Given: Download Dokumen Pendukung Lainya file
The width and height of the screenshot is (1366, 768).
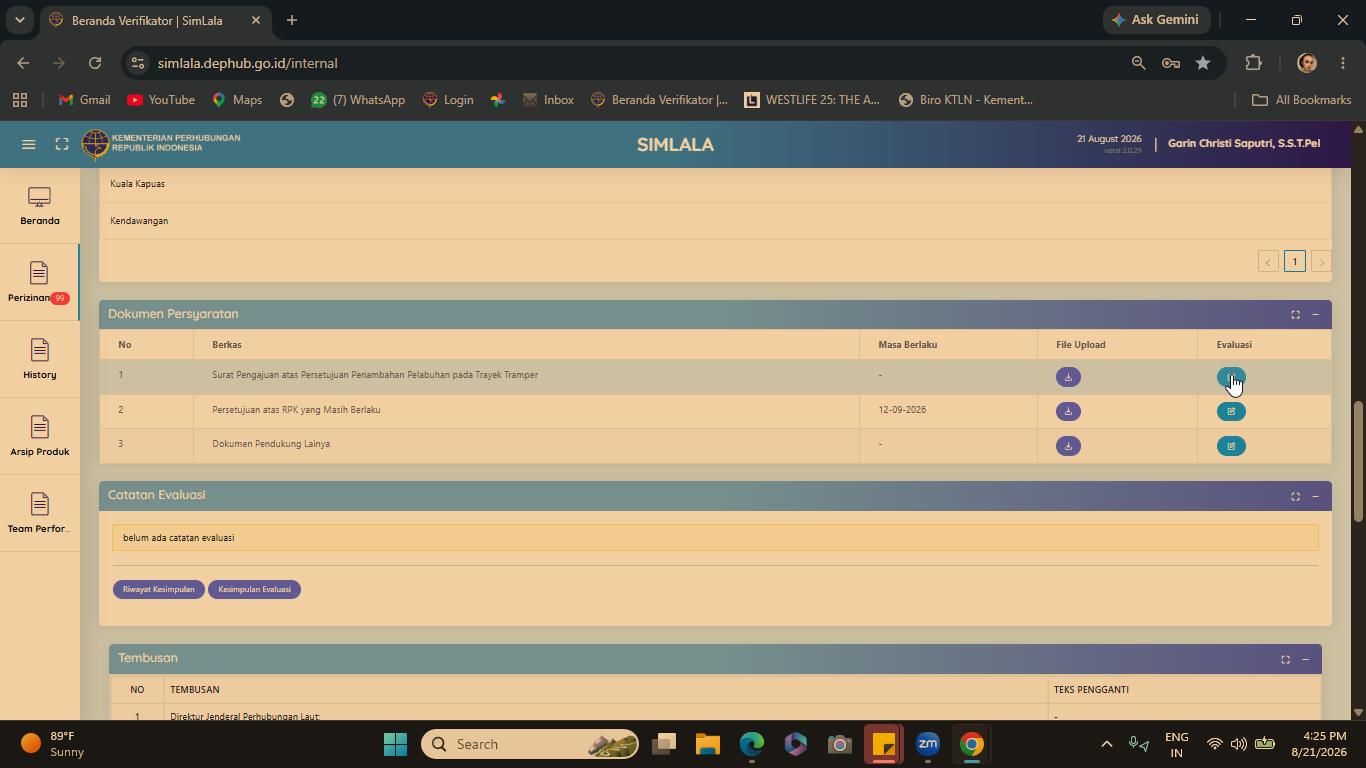Looking at the screenshot, I should [1068, 446].
